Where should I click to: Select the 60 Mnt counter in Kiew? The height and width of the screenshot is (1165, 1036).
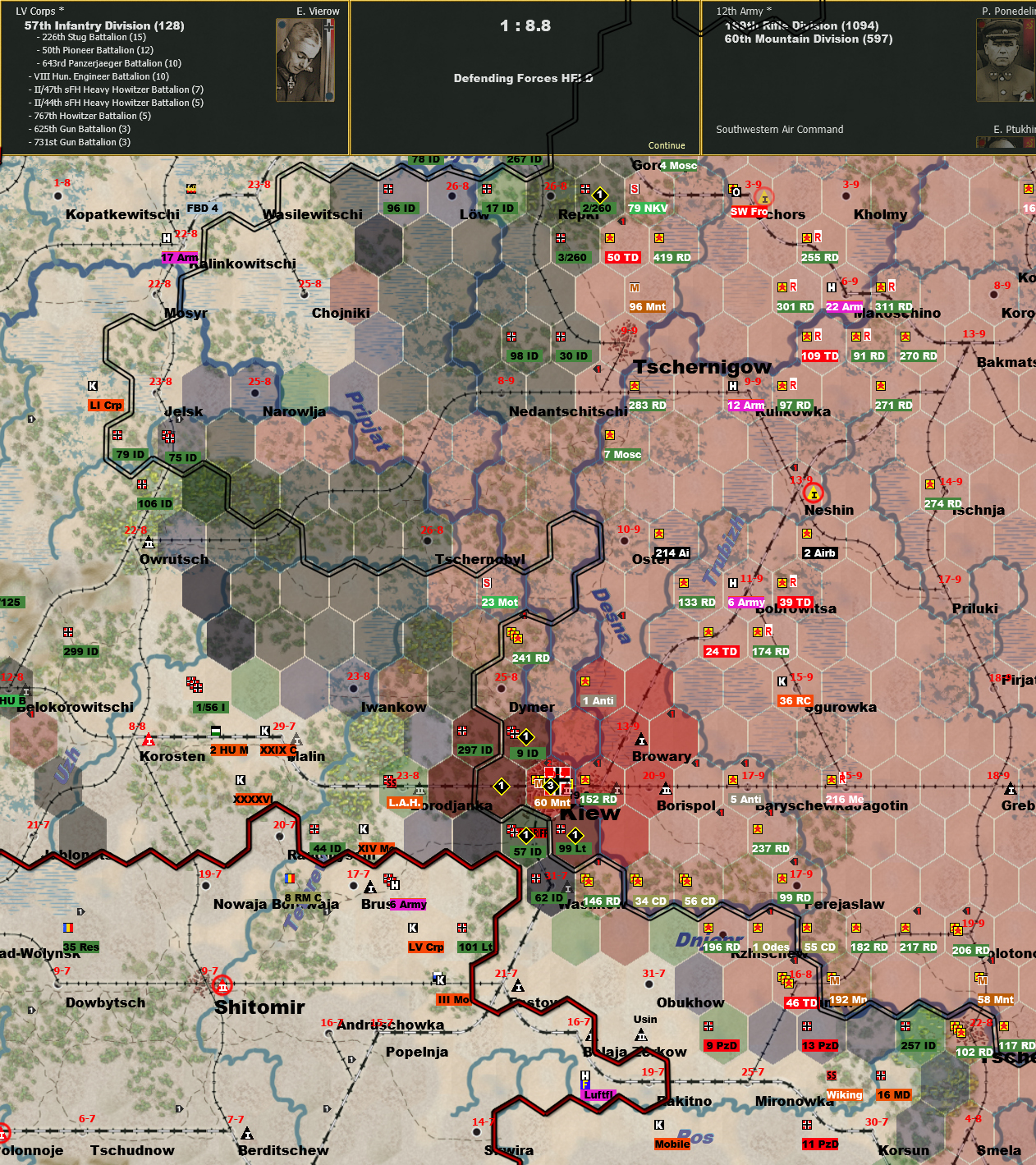tap(552, 802)
